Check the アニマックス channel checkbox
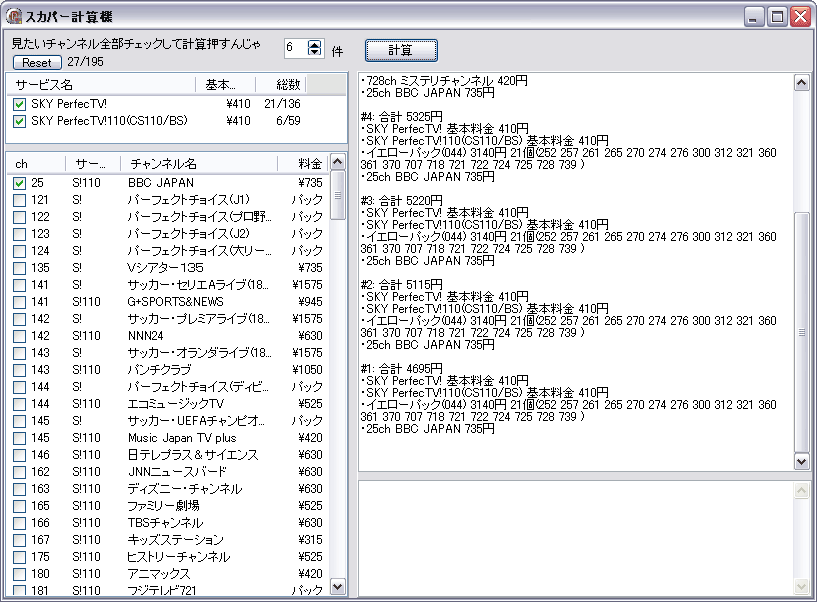The width and height of the screenshot is (817, 602). tap(19, 574)
